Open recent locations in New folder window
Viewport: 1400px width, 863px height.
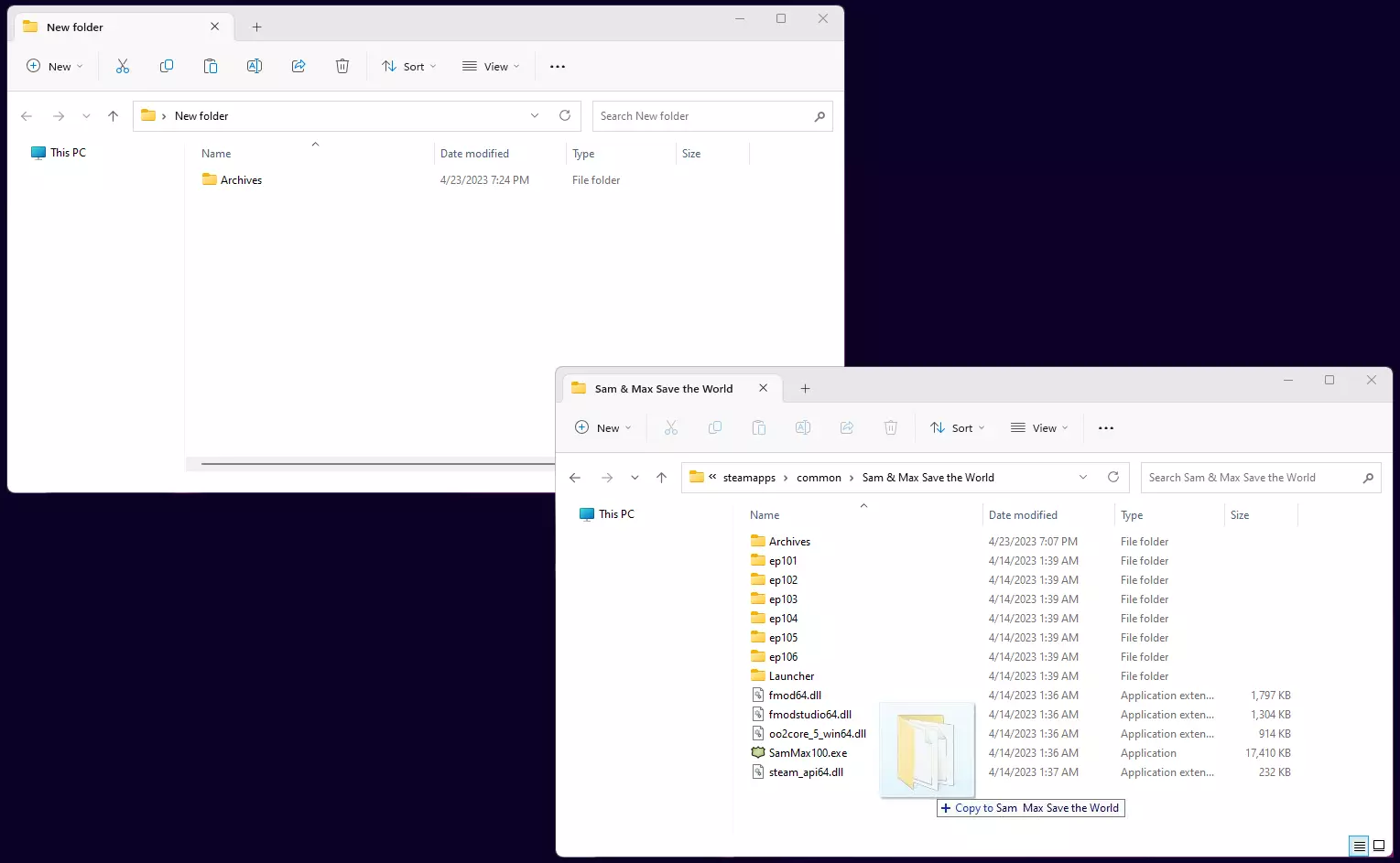86,116
